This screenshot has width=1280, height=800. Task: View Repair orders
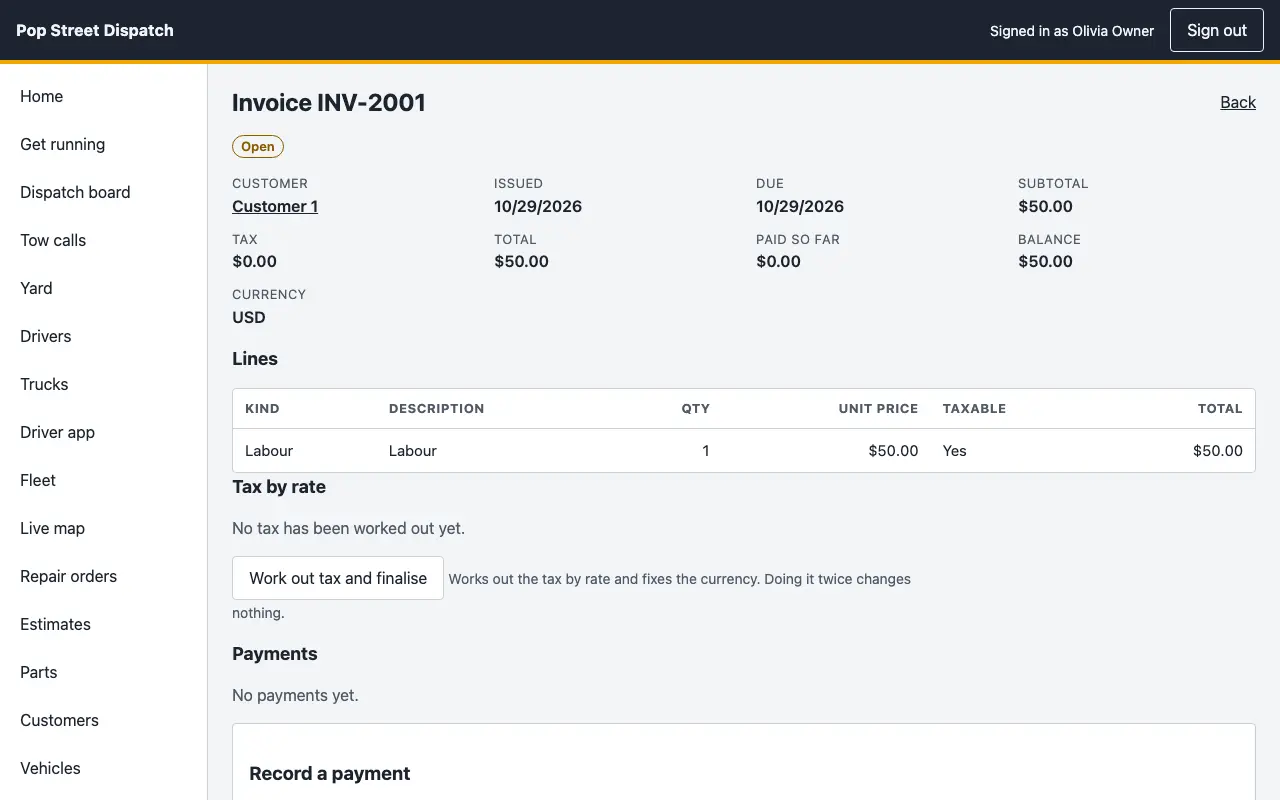point(68,576)
